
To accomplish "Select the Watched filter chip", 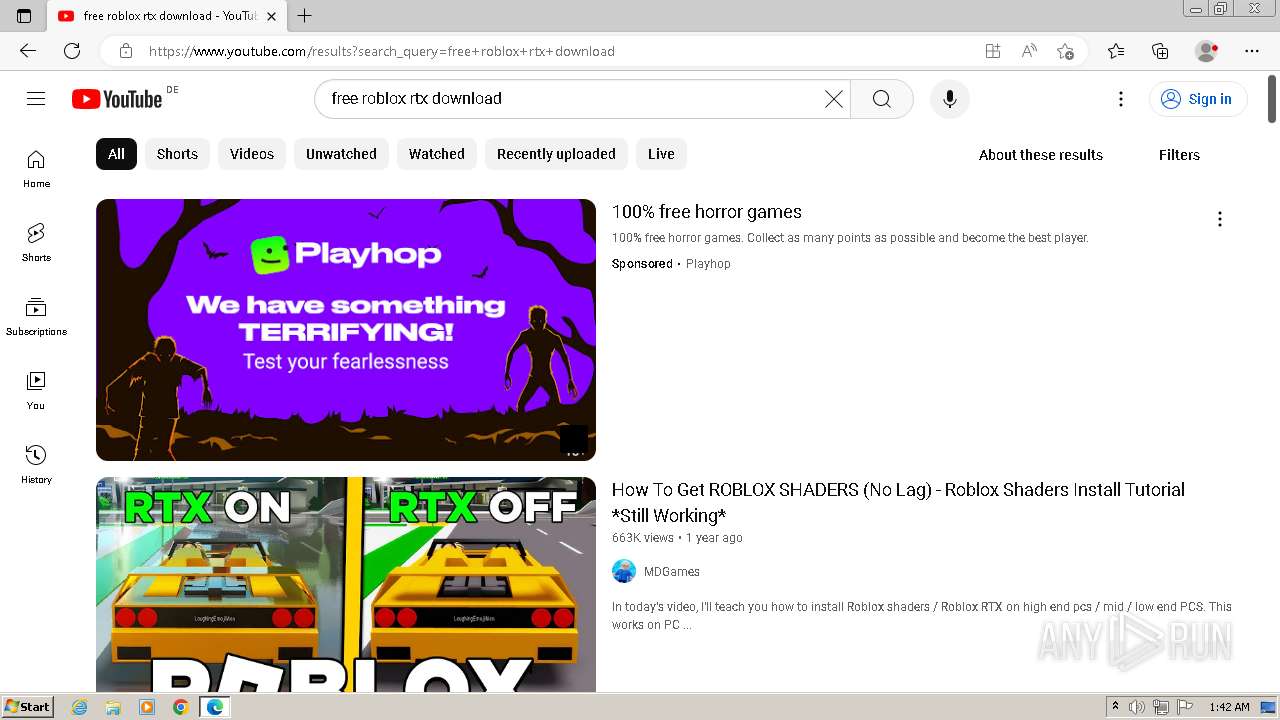I will pos(437,154).
